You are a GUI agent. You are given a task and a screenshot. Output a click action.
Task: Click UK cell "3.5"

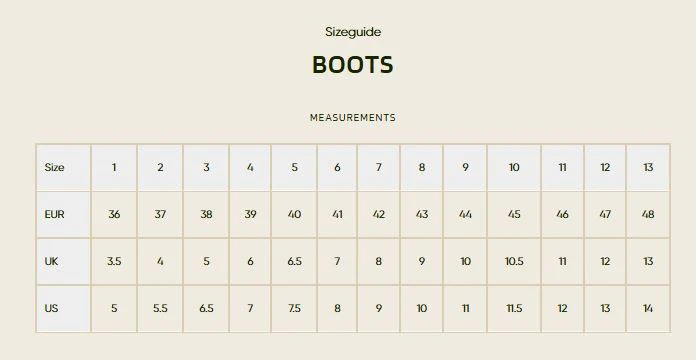tap(114, 261)
